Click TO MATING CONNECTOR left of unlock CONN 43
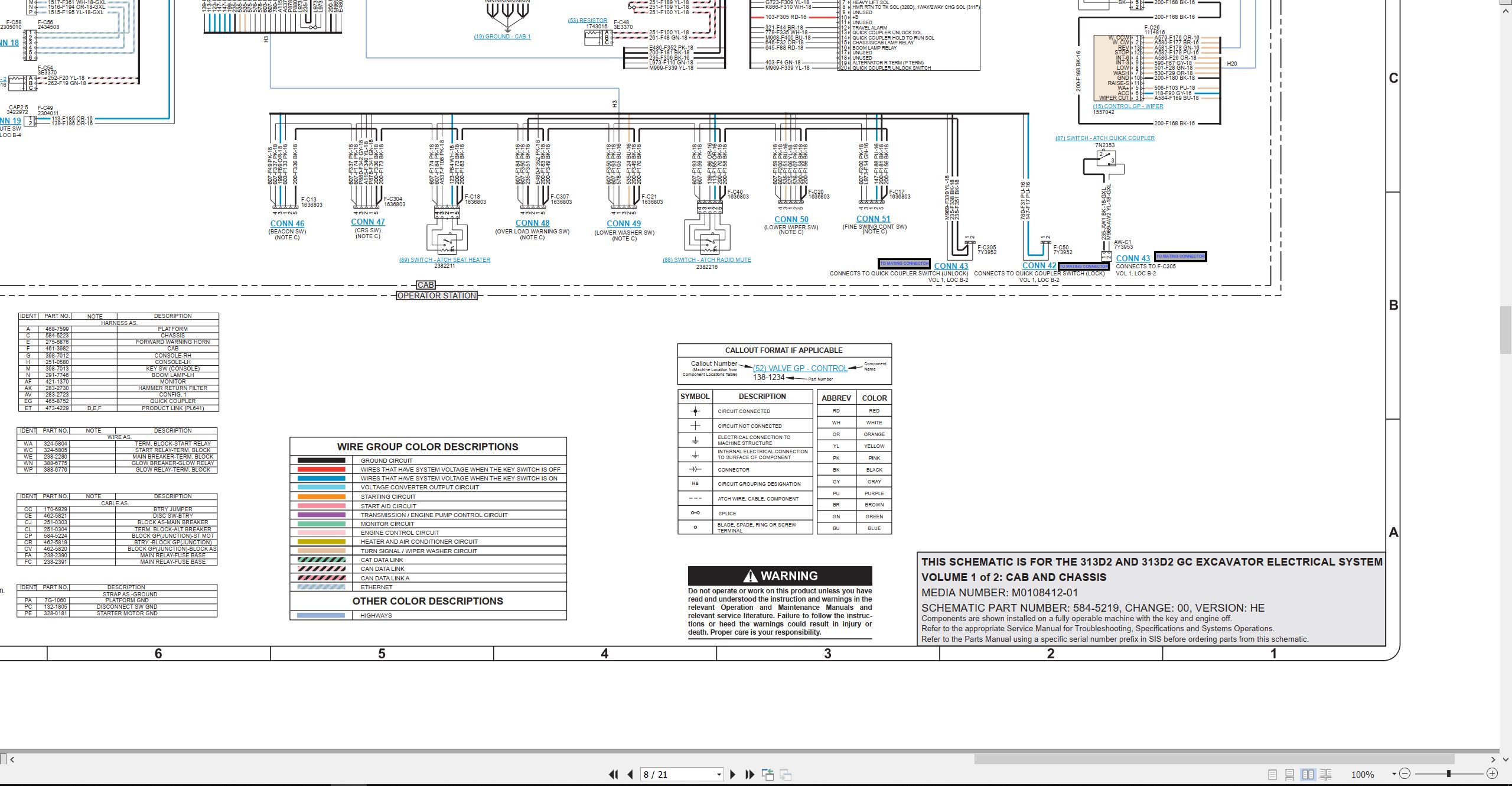This screenshot has height=786, width=1512. coord(904,263)
